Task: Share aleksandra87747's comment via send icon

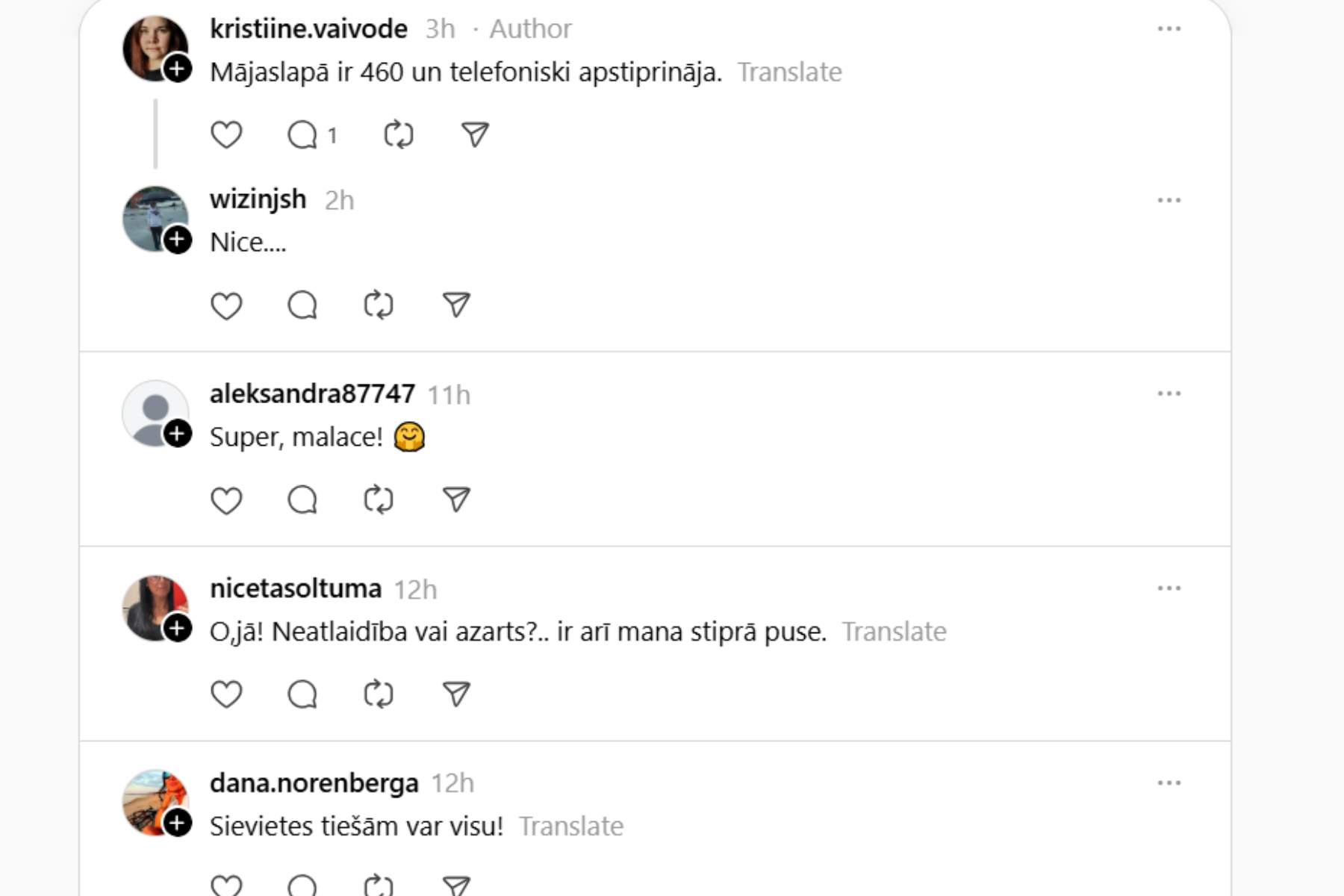Action: 456,500
